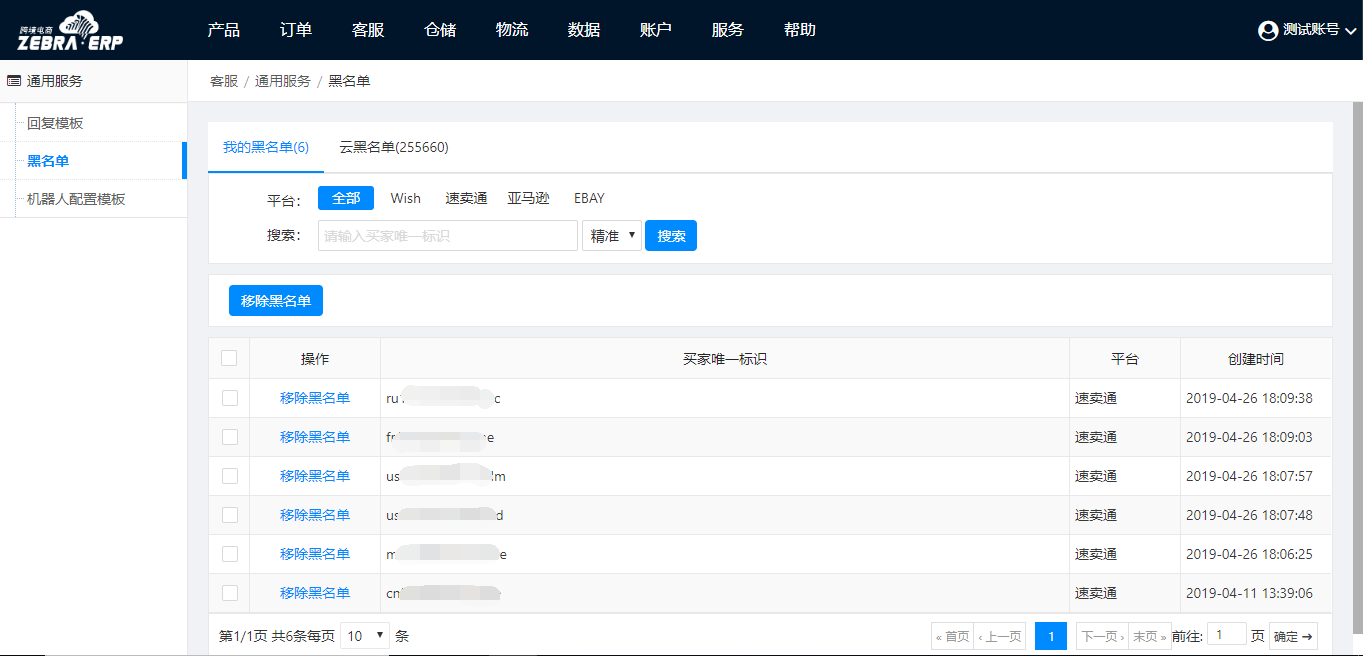This screenshot has width=1363, height=656.
Task: Check the last row checkbox dated 2019-04-11
Action: [x=229, y=593]
